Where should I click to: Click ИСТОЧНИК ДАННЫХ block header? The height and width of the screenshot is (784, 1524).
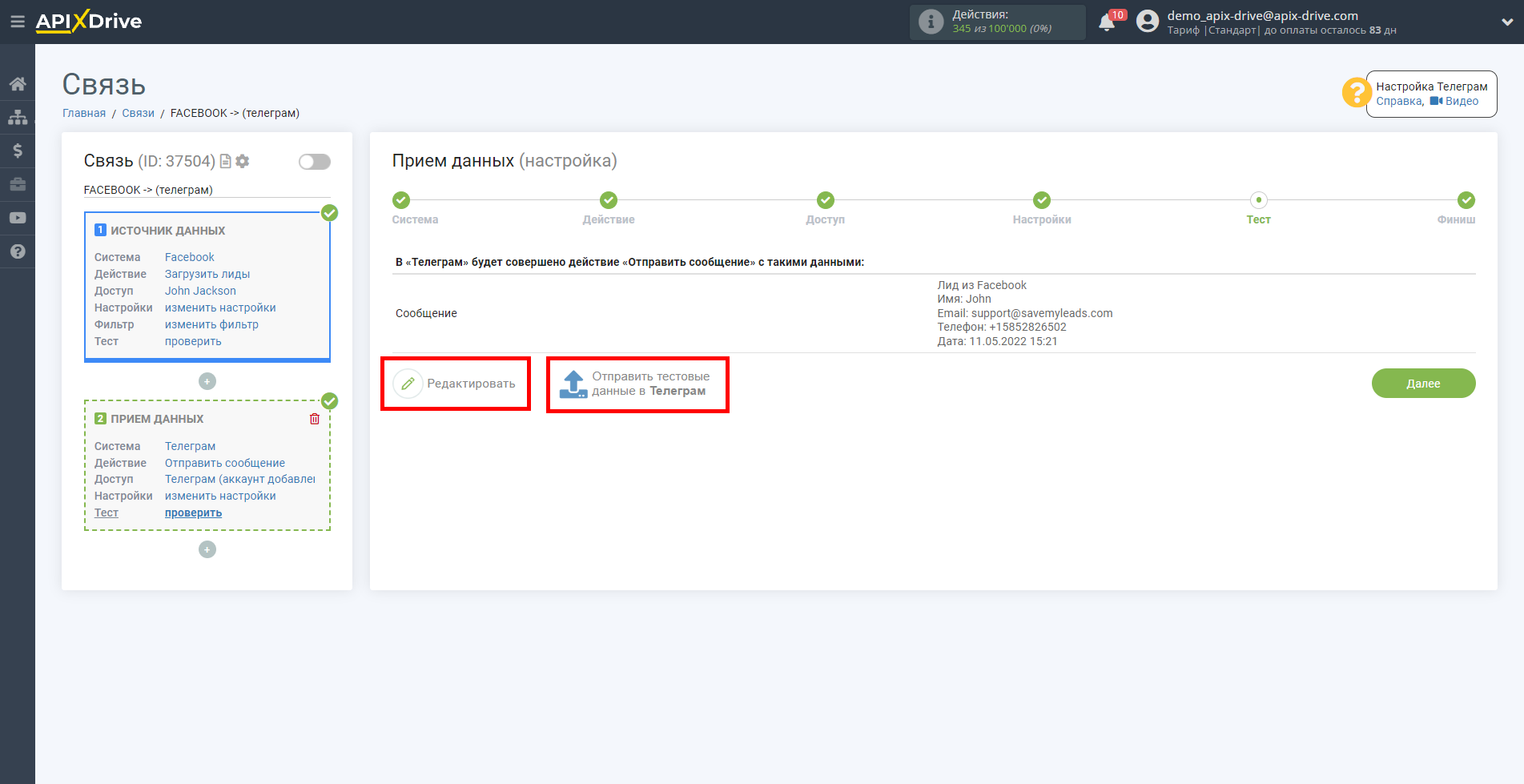point(167,231)
